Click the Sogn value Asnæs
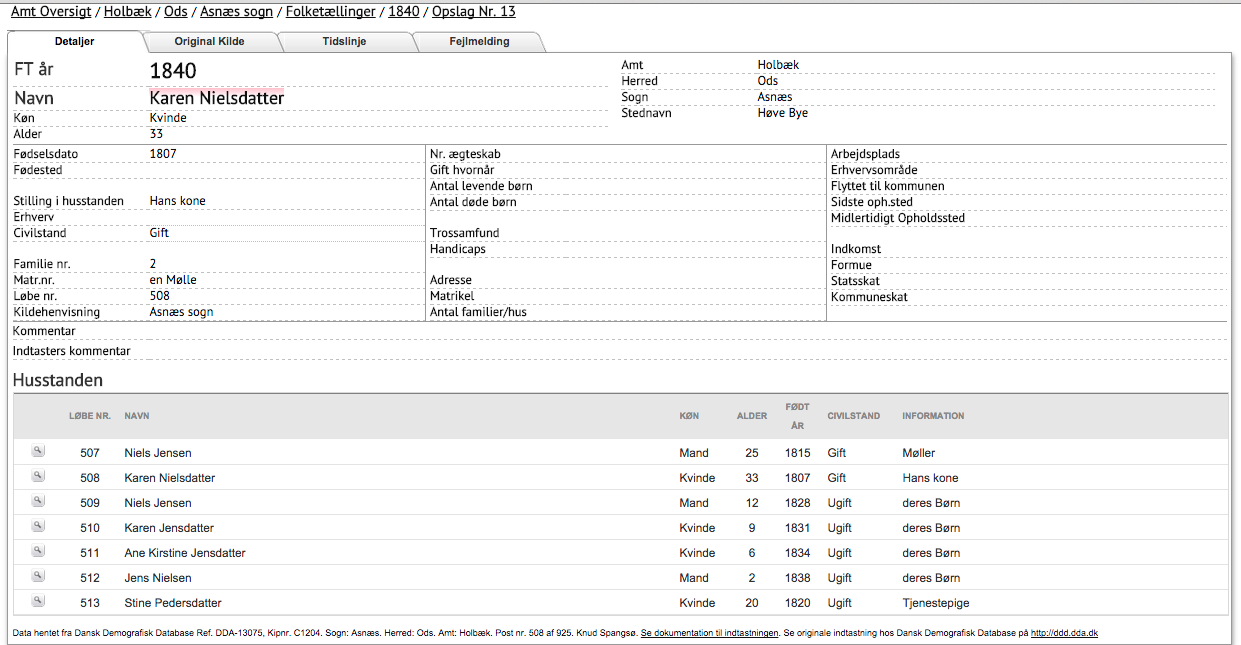Screen dimensions: 1241x645 [775, 97]
